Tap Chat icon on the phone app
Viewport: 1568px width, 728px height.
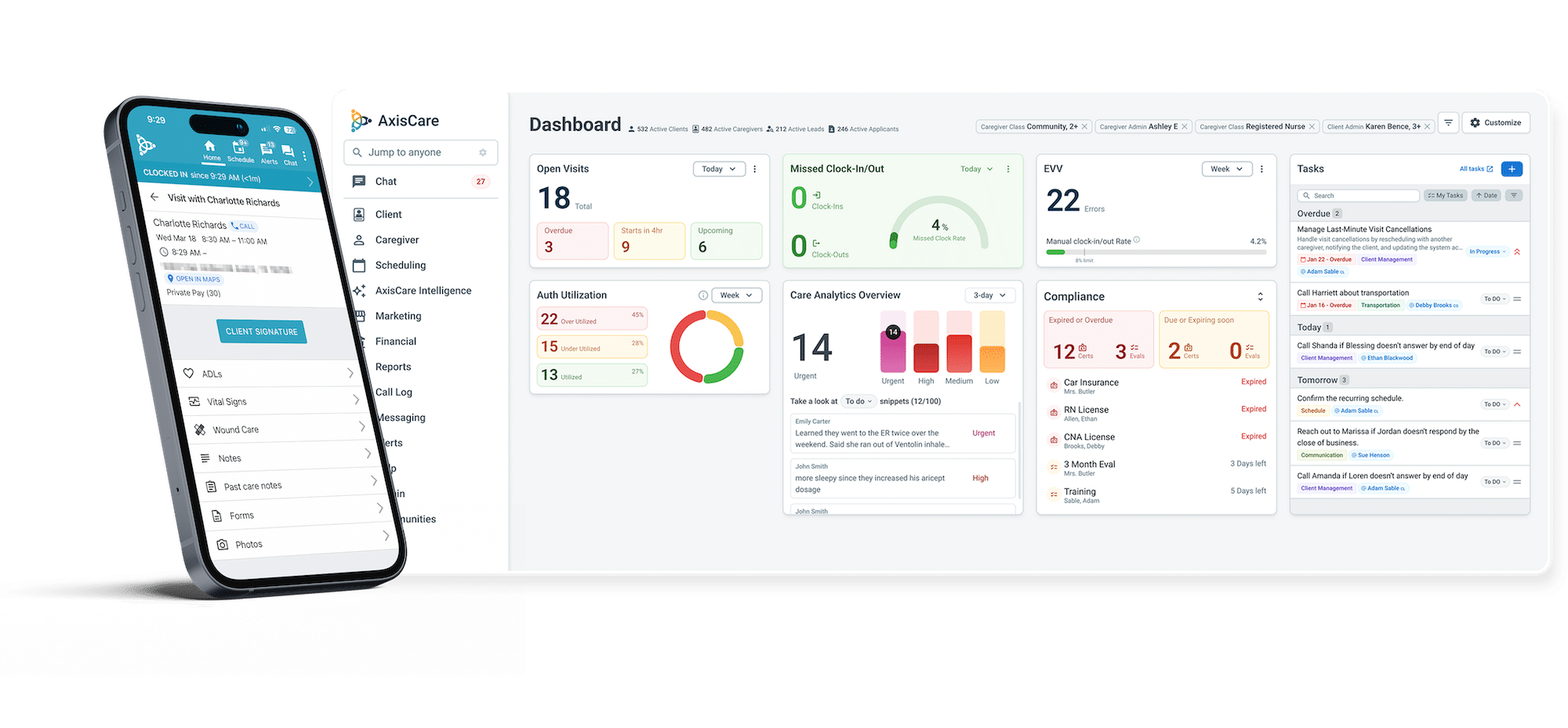coord(289,154)
